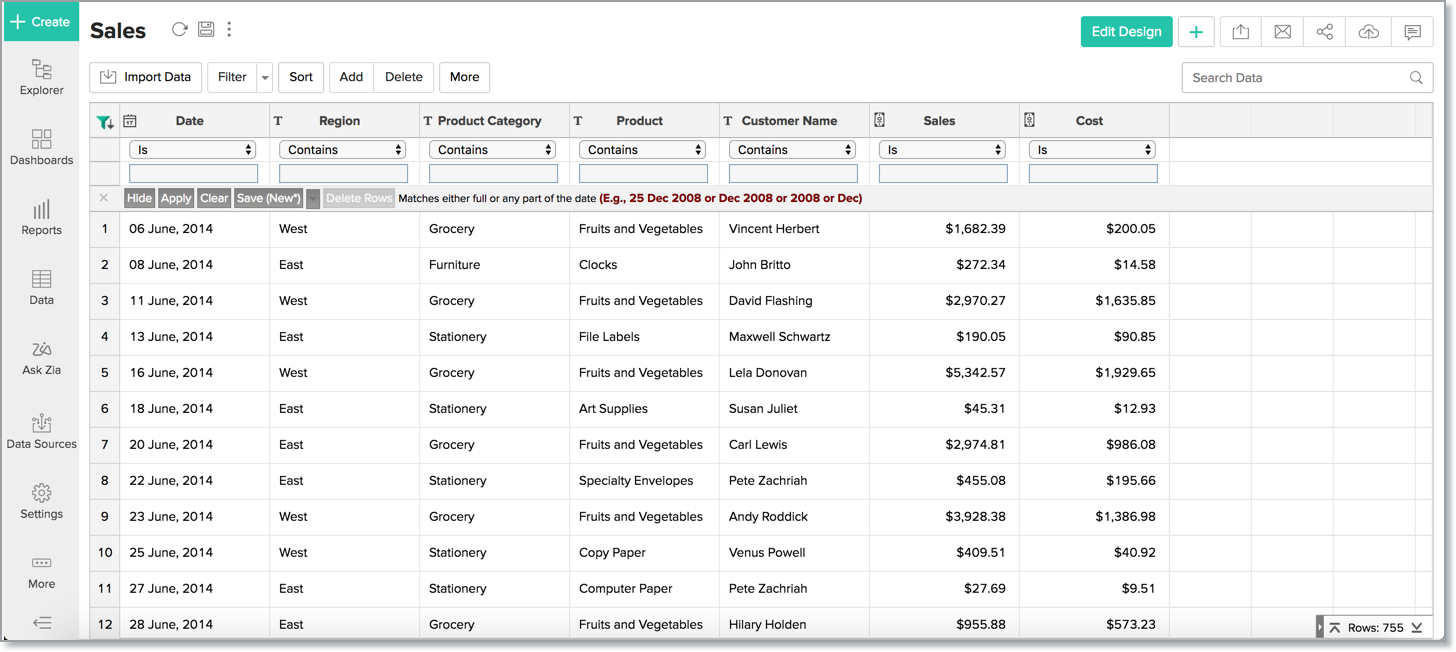This screenshot has width=1456, height=652.
Task: Click the Search Data input field
Action: pos(1297,77)
